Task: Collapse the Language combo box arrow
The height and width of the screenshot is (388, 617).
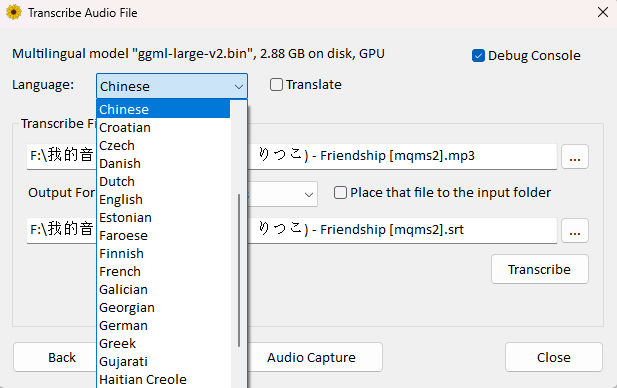Action: (x=238, y=87)
